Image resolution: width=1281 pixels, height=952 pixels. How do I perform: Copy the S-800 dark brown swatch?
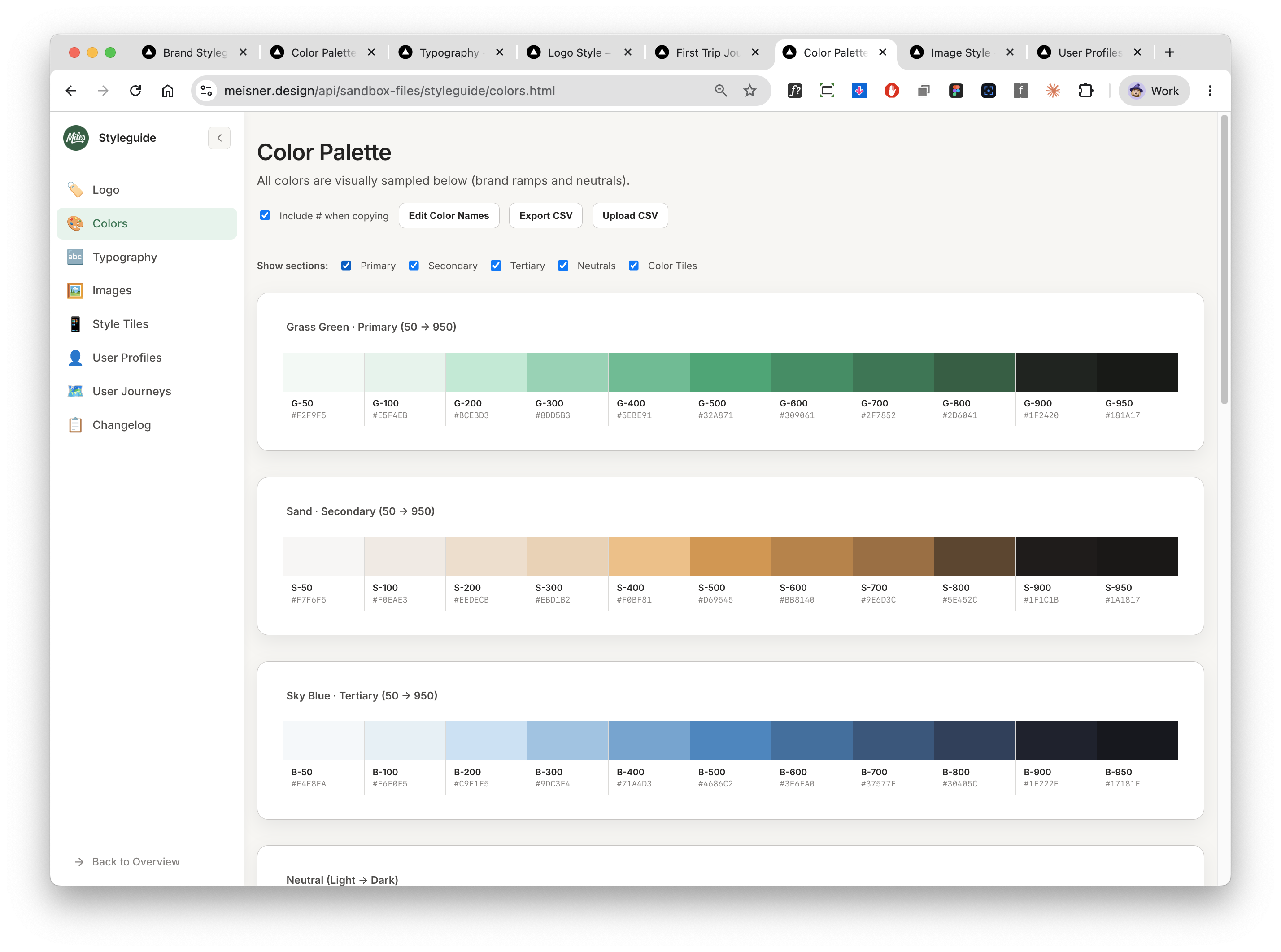[x=975, y=557]
